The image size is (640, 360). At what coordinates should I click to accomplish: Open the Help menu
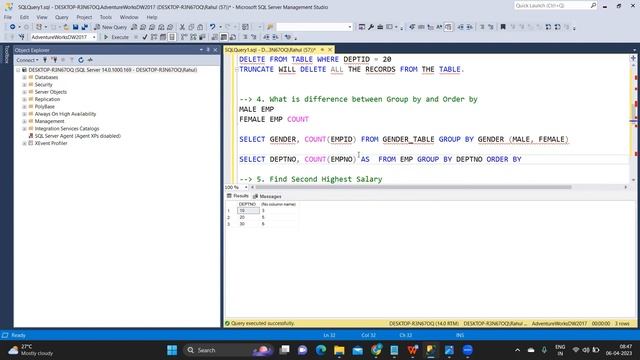[x=152, y=17]
